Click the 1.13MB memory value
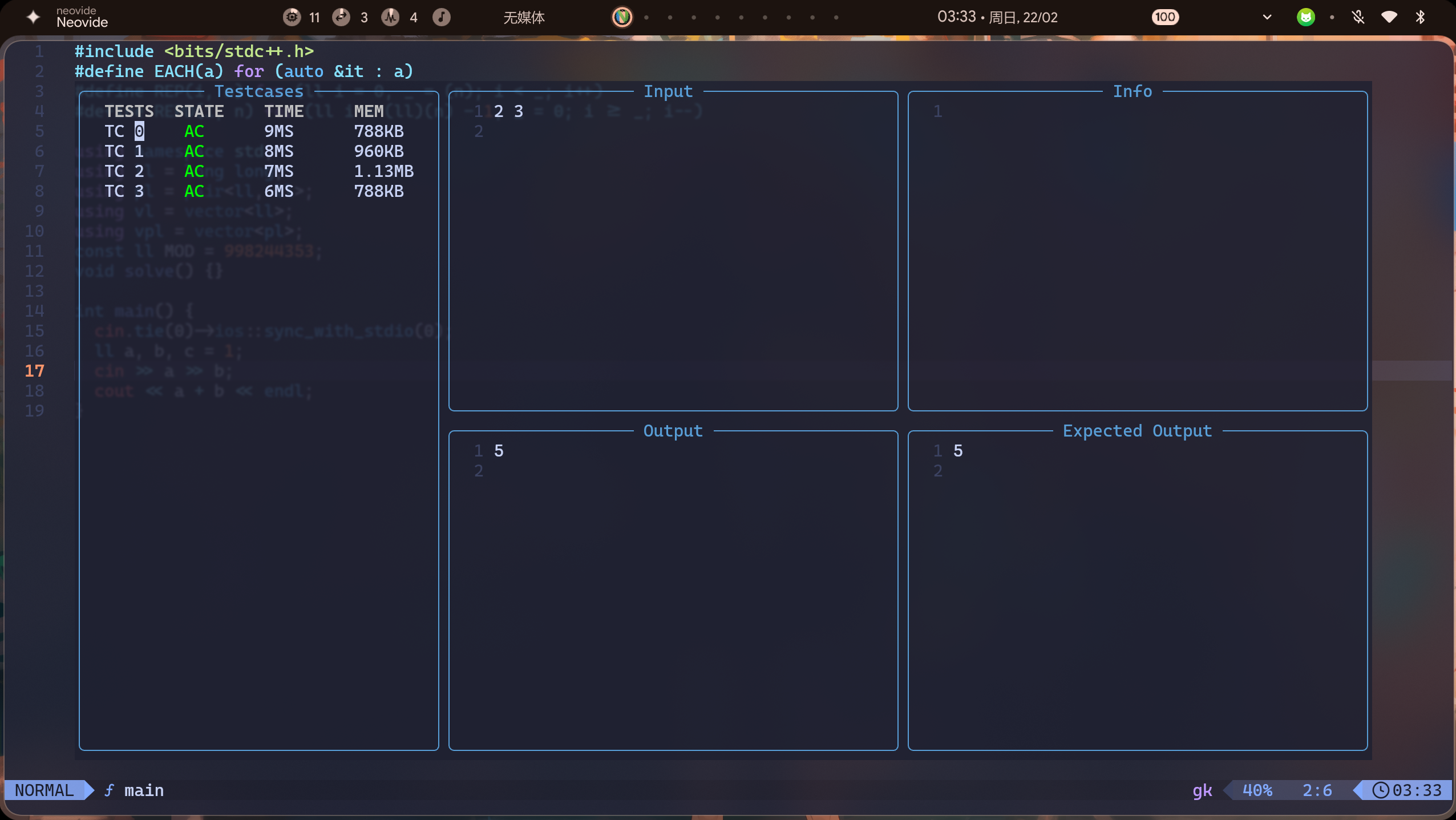The width and height of the screenshot is (1456, 820). pyautogui.click(x=383, y=171)
